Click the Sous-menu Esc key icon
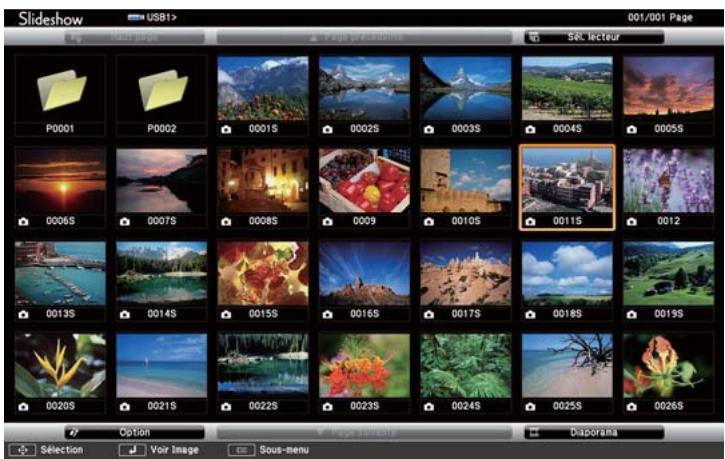 [x=241, y=450]
